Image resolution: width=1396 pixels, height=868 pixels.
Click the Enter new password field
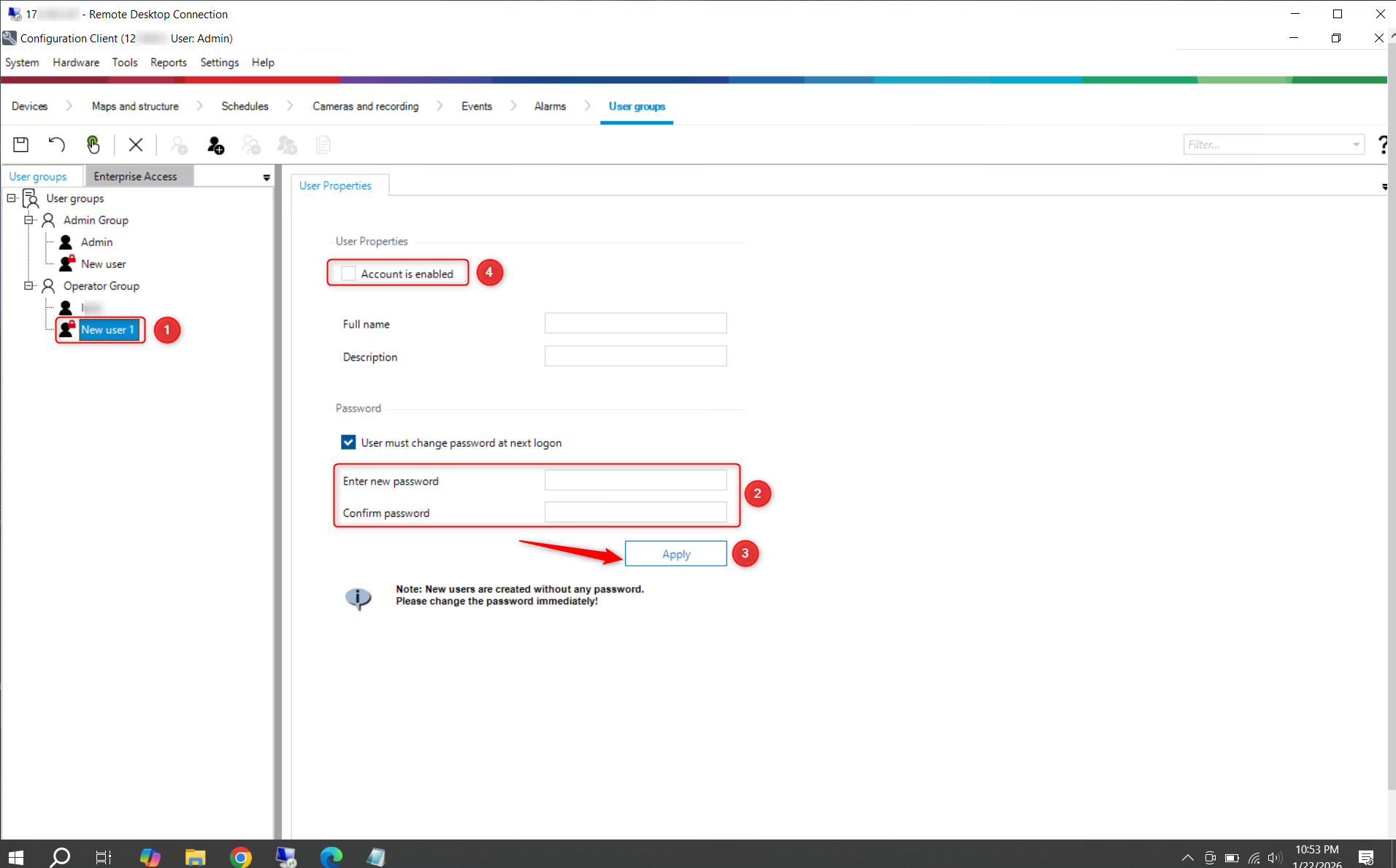click(635, 480)
